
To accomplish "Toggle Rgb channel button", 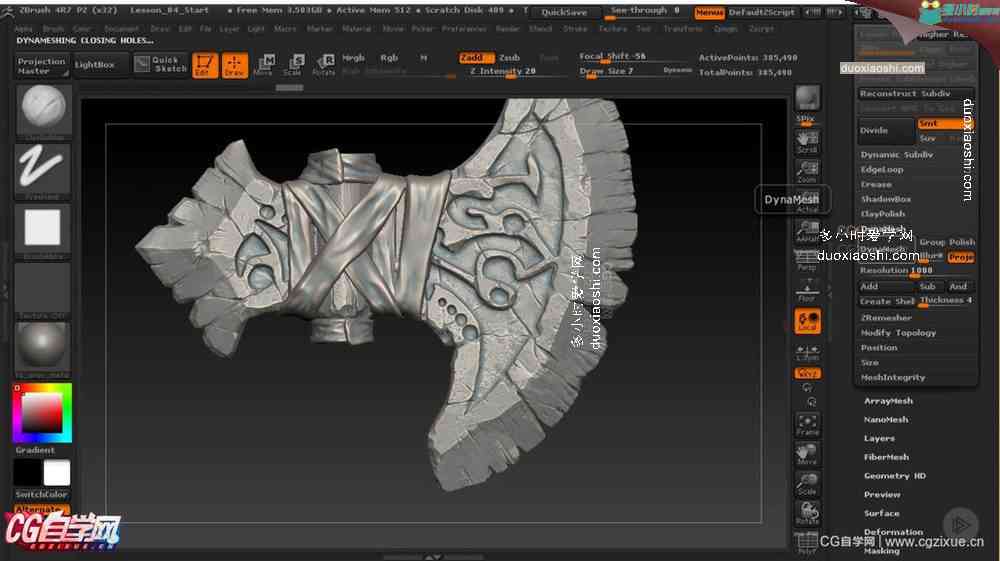I will click(x=389, y=57).
